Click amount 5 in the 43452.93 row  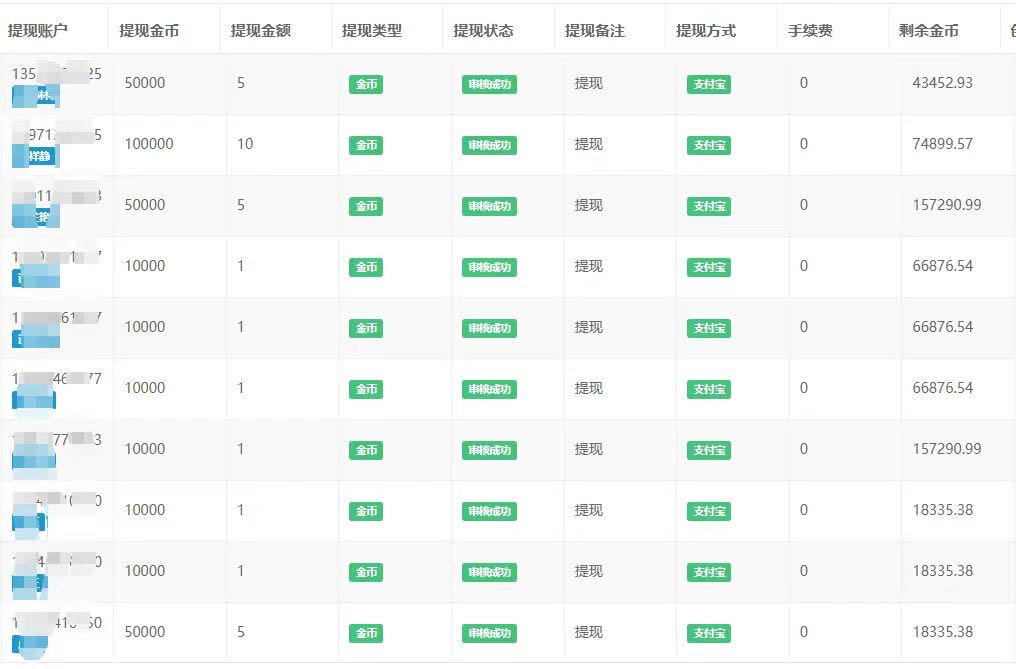pos(241,83)
